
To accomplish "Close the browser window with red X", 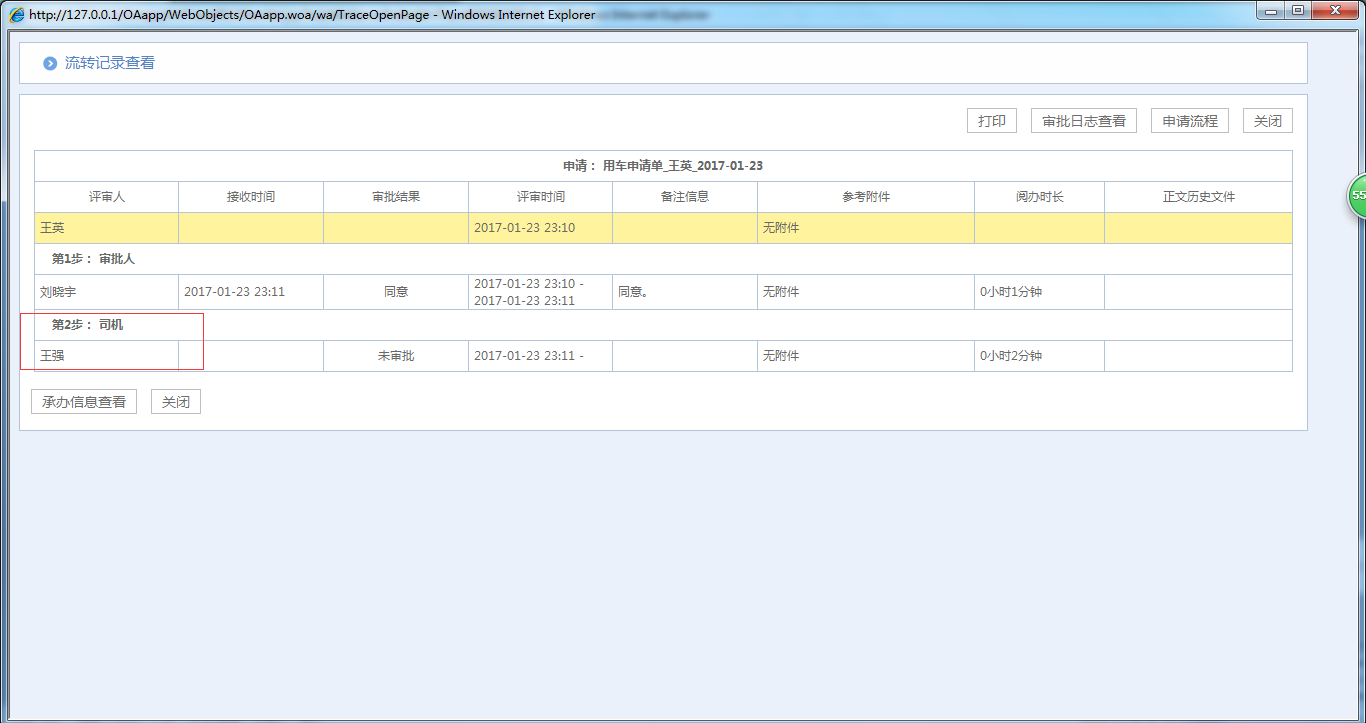I will (1336, 11).
